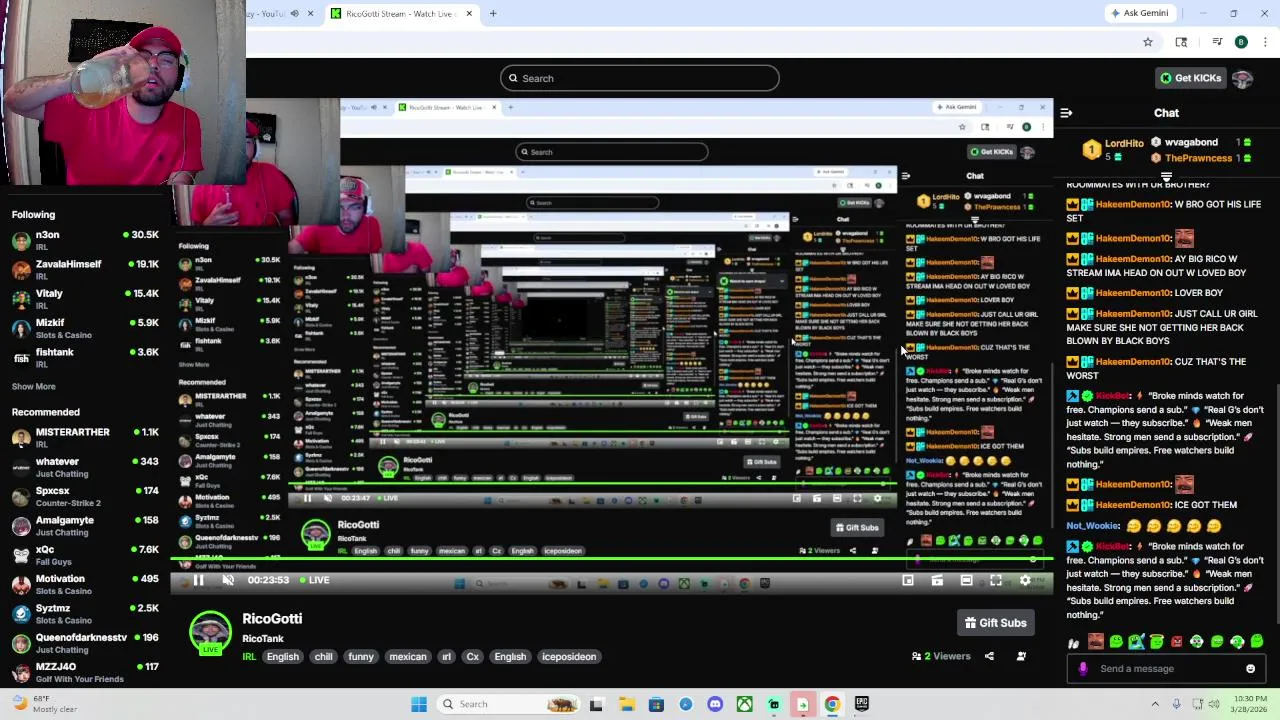
Task: Click wvagabond in the gift leaderboard
Action: click(x=1191, y=143)
